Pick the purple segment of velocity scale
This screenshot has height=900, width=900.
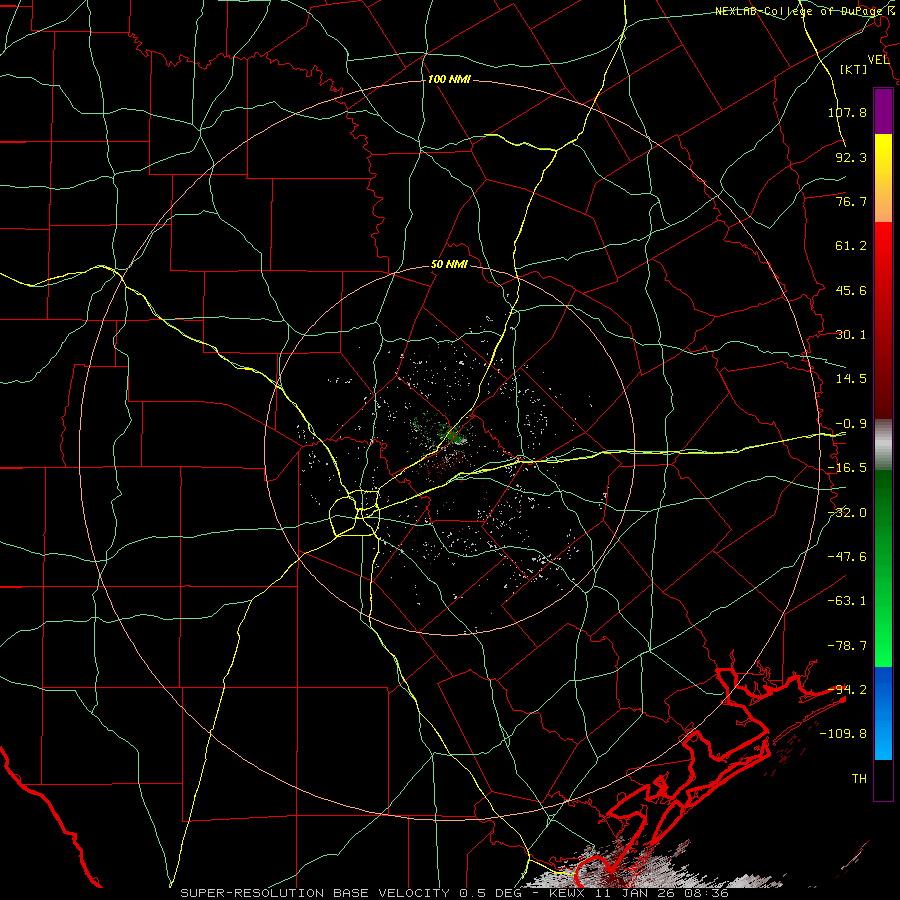click(x=883, y=112)
